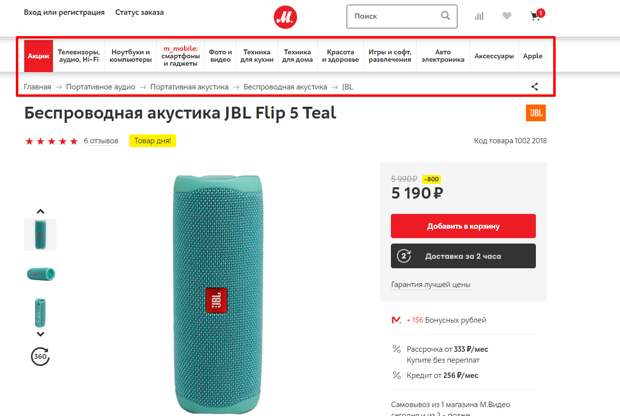
Task: Click the search magnifier icon
Action: 445,16
